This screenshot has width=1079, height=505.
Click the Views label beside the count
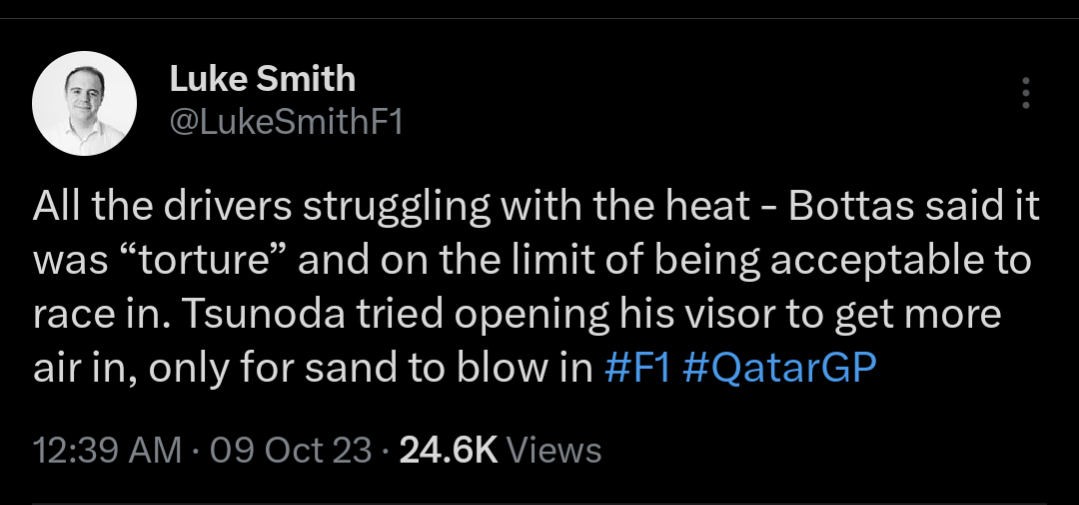pos(554,450)
